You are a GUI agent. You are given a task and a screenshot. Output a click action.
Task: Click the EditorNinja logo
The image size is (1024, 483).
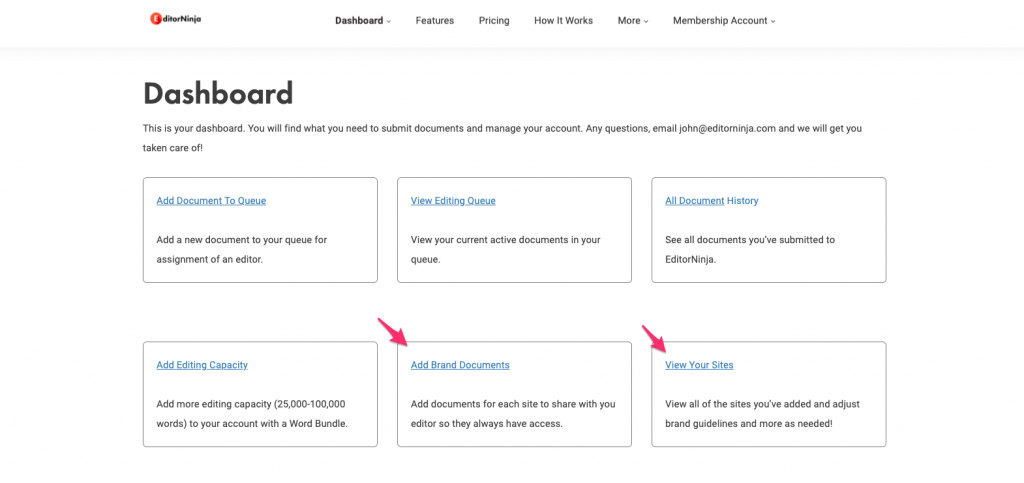175,19
